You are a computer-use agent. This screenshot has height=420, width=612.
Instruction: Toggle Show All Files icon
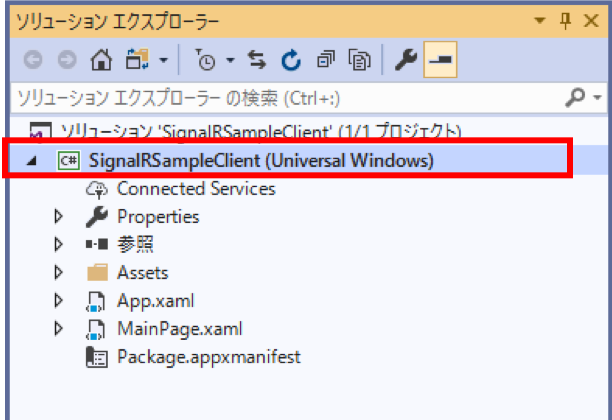click(x=359, y=60)
